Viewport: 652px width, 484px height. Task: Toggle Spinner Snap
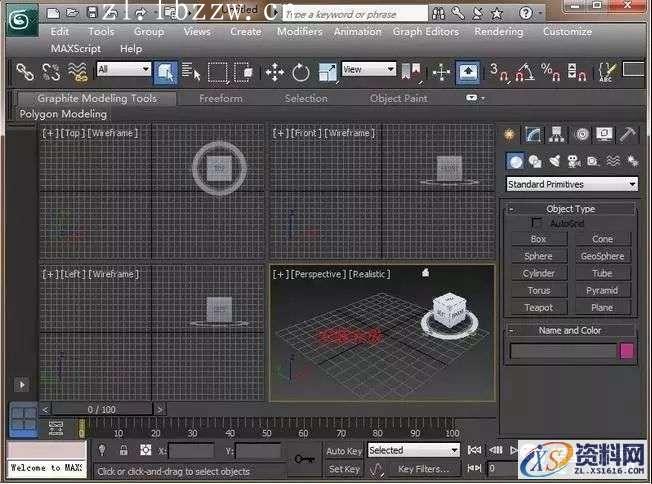(x=577, y=72)
